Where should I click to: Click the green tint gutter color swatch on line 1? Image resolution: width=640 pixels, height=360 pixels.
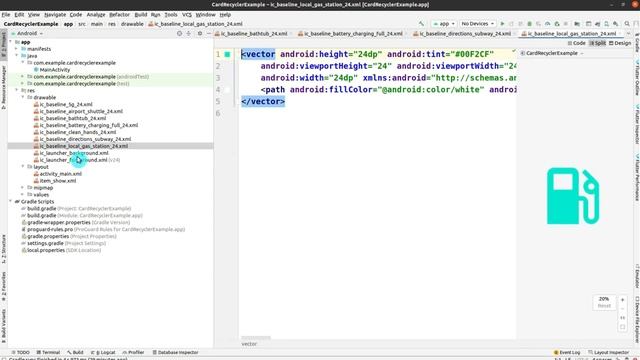(x=227, y=54)
